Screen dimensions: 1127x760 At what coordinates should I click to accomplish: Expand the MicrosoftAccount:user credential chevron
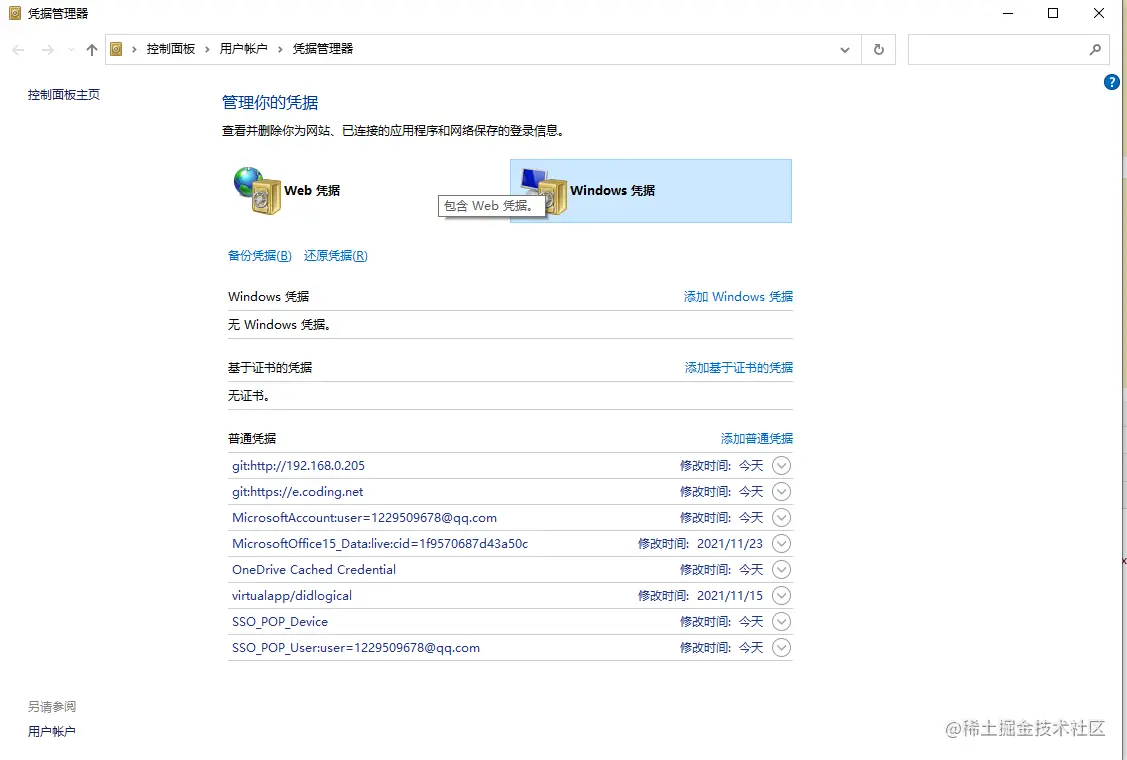tap(781, 517)
